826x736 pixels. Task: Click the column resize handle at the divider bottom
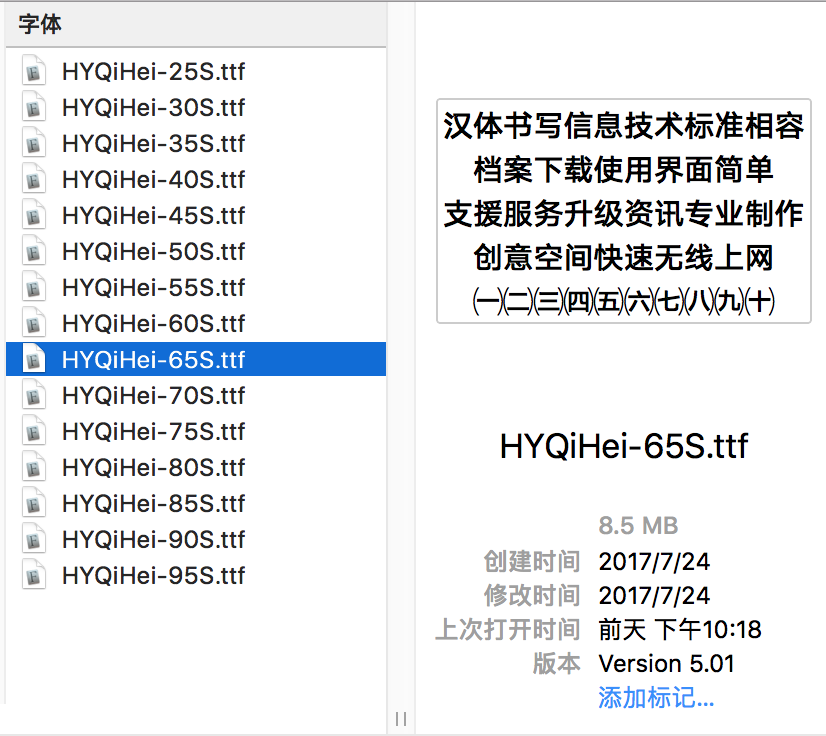tap(401, 719)
